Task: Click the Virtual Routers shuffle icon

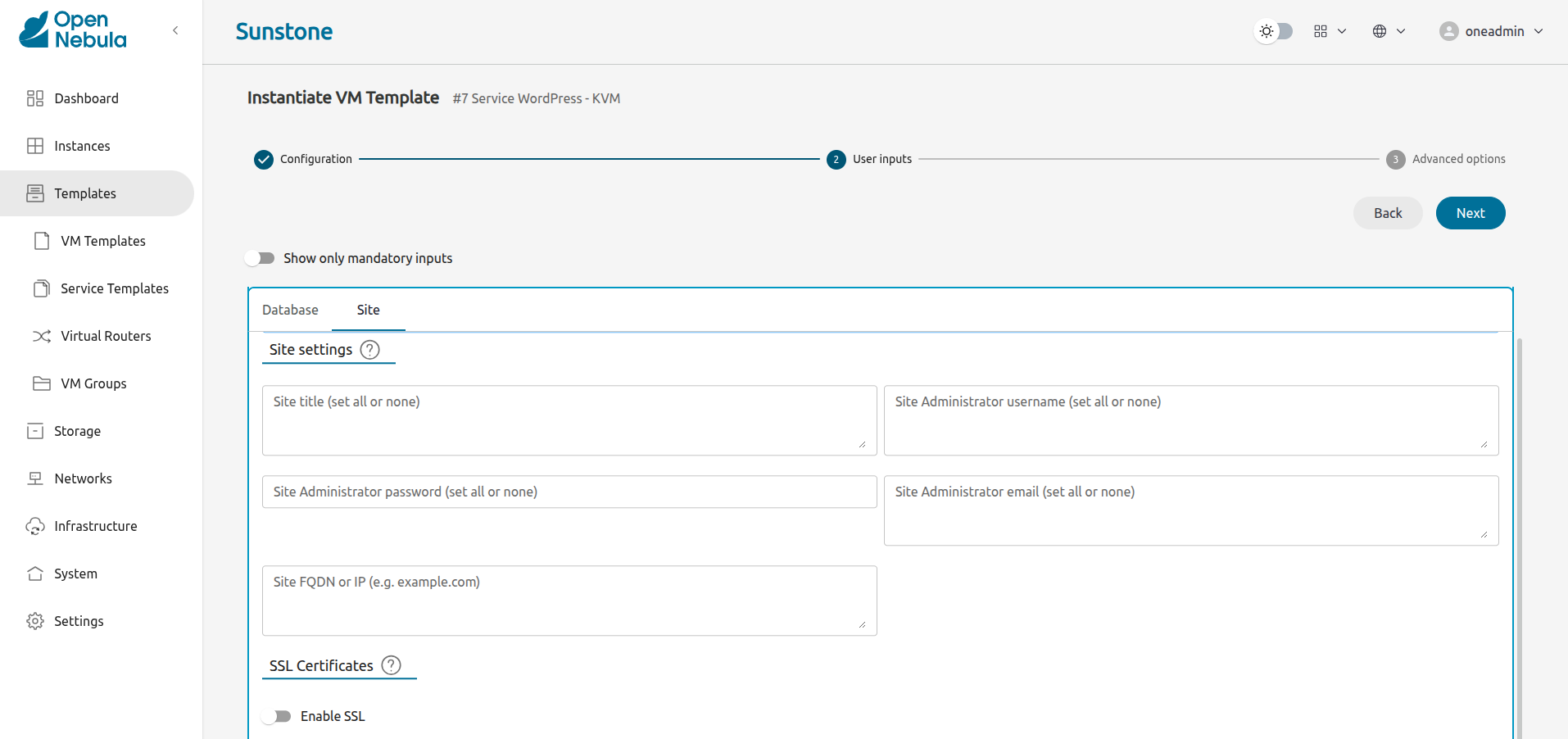Action: [x=42, y=336]
